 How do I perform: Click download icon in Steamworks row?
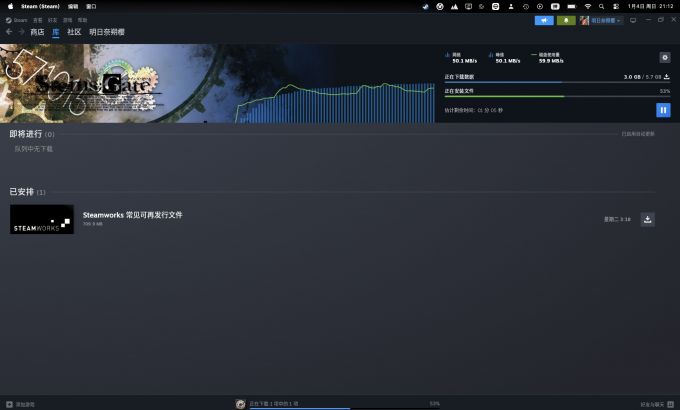[x=647, y=219]
